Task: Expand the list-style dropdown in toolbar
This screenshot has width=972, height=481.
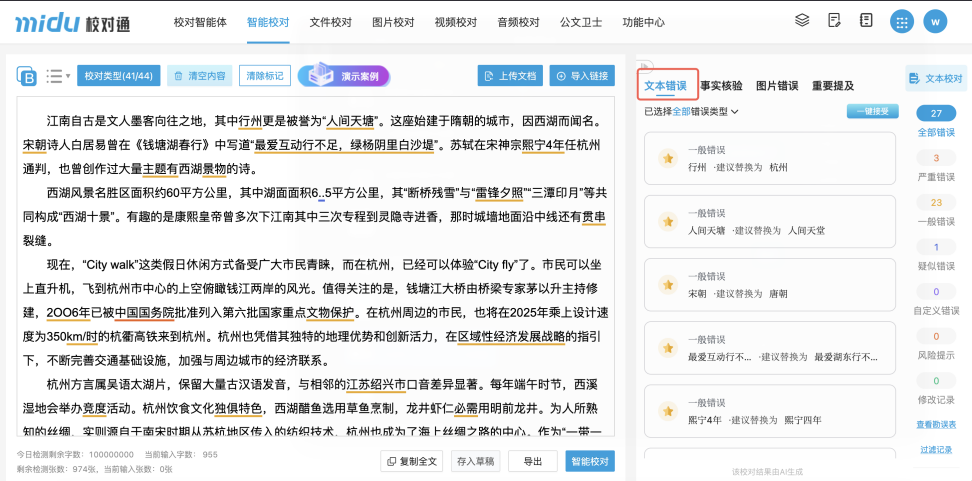Action: [58, 76]
